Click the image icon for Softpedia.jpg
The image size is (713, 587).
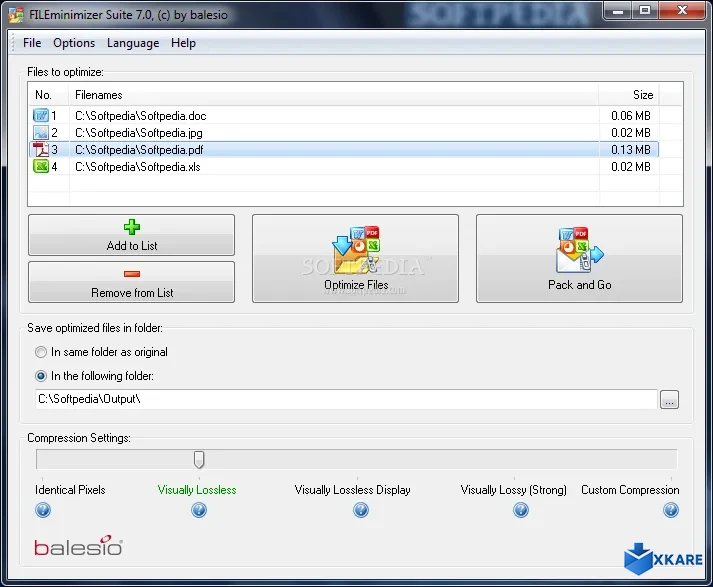coord(41,132)
